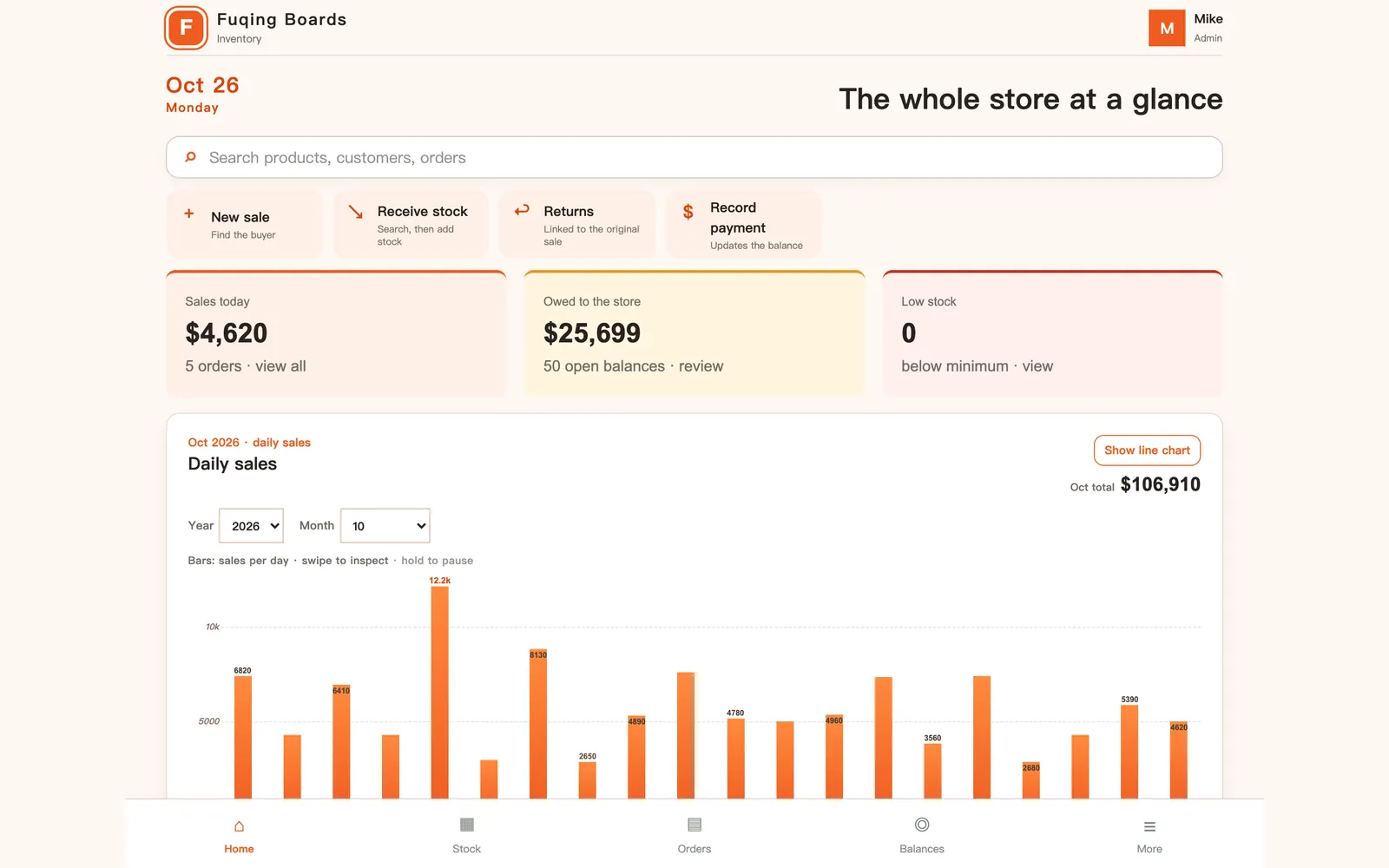
Task: Switch to the Orders tab label
Action: (694, 849)
